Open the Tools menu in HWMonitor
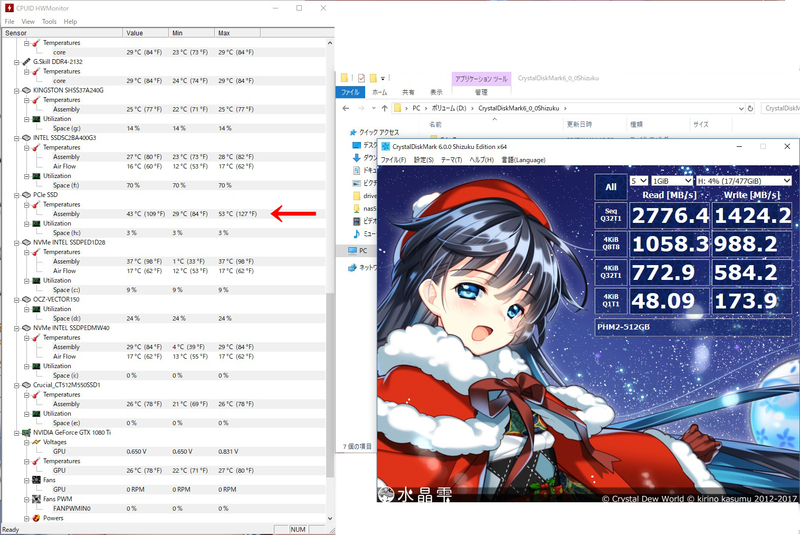This screenshot has height=535, width=800. point(49,21)
